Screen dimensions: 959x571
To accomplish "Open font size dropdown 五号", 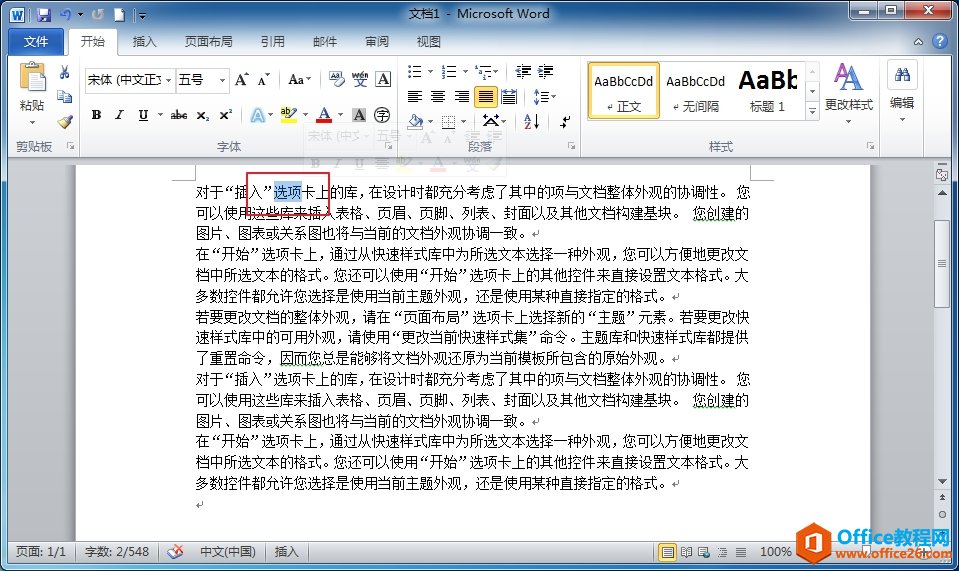I will point(222,80).
